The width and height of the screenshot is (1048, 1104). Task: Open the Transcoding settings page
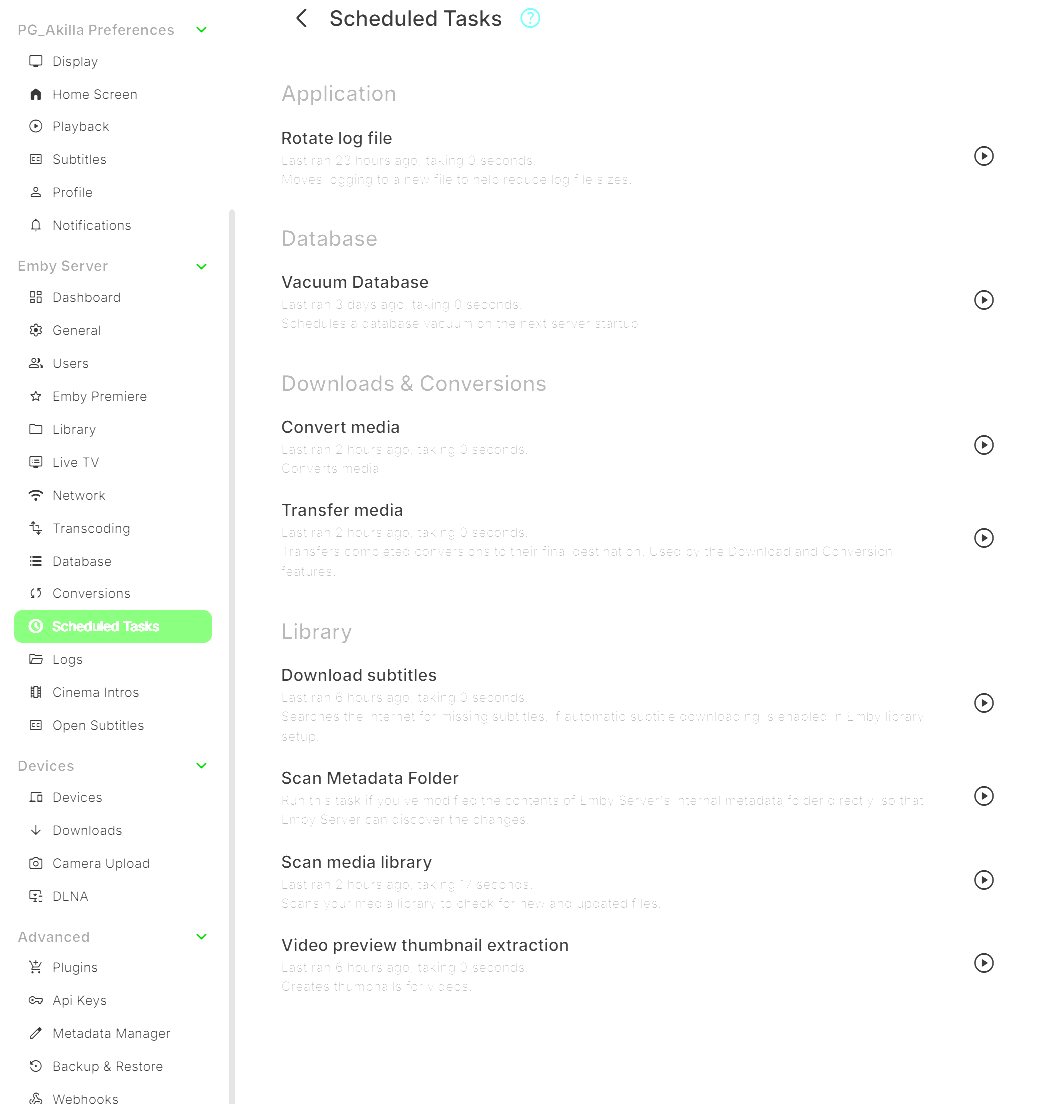tap(91, 528)
